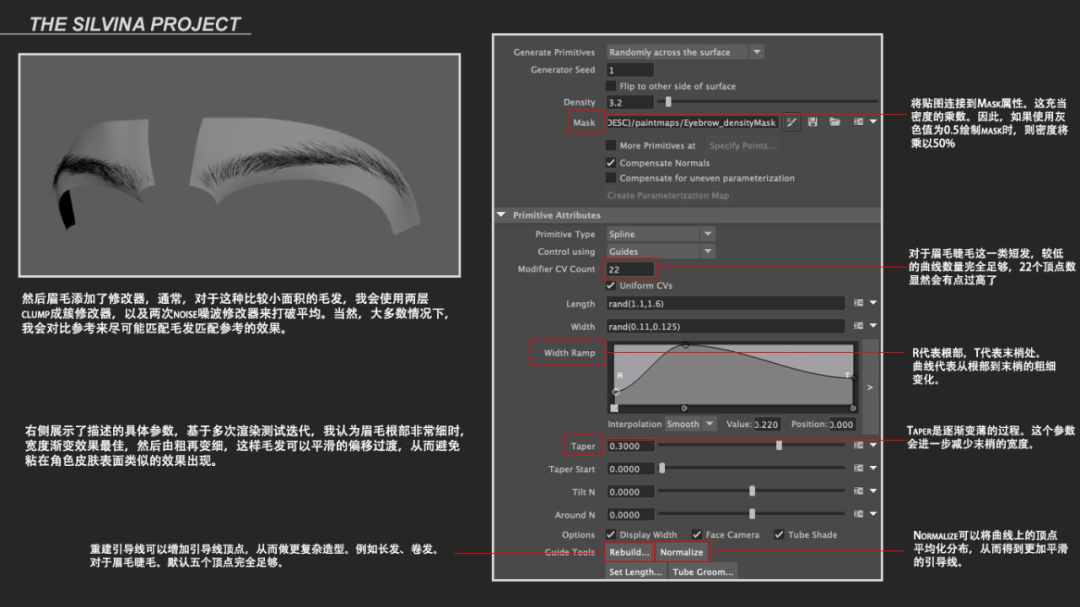Open the Control using Guides dropdown
The height and width of the screenshot is (607, 1080).
[x=708, y=251]
